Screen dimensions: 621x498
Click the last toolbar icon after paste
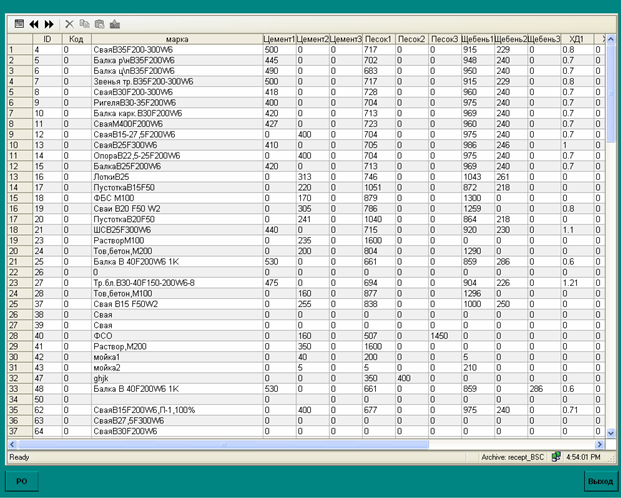[x=114, y=22]
